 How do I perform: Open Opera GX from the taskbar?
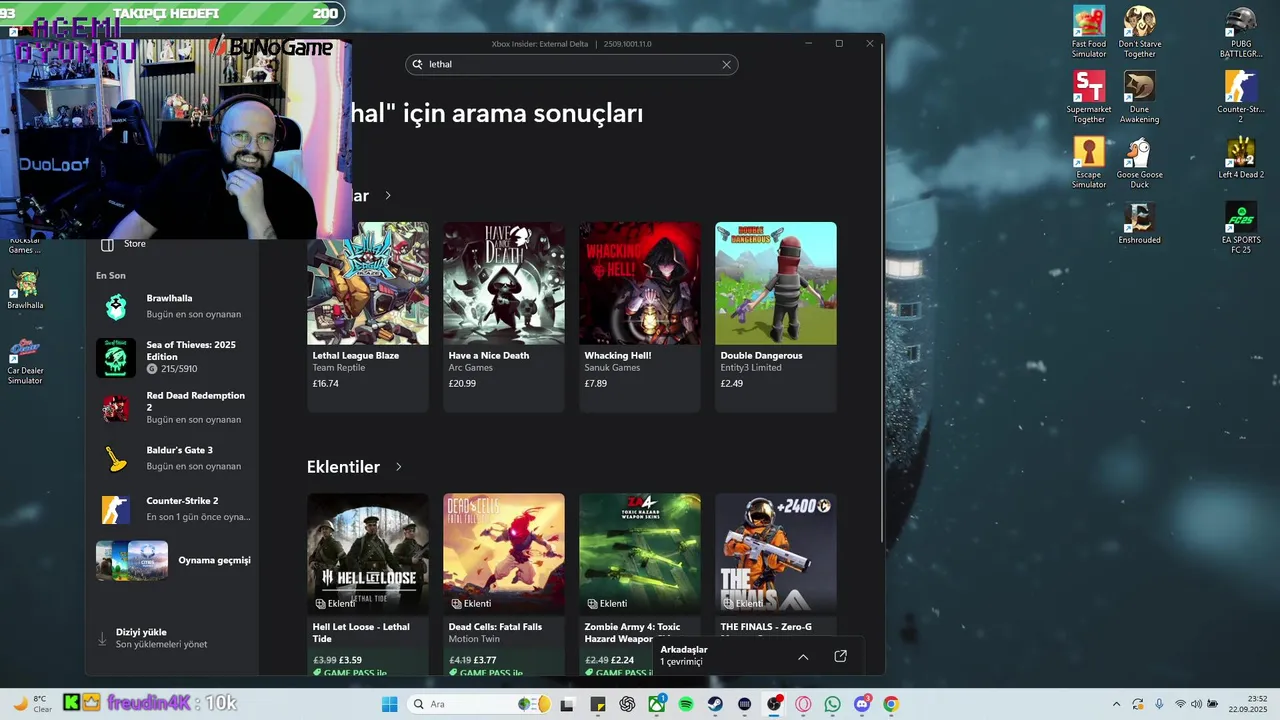point(803,704)
